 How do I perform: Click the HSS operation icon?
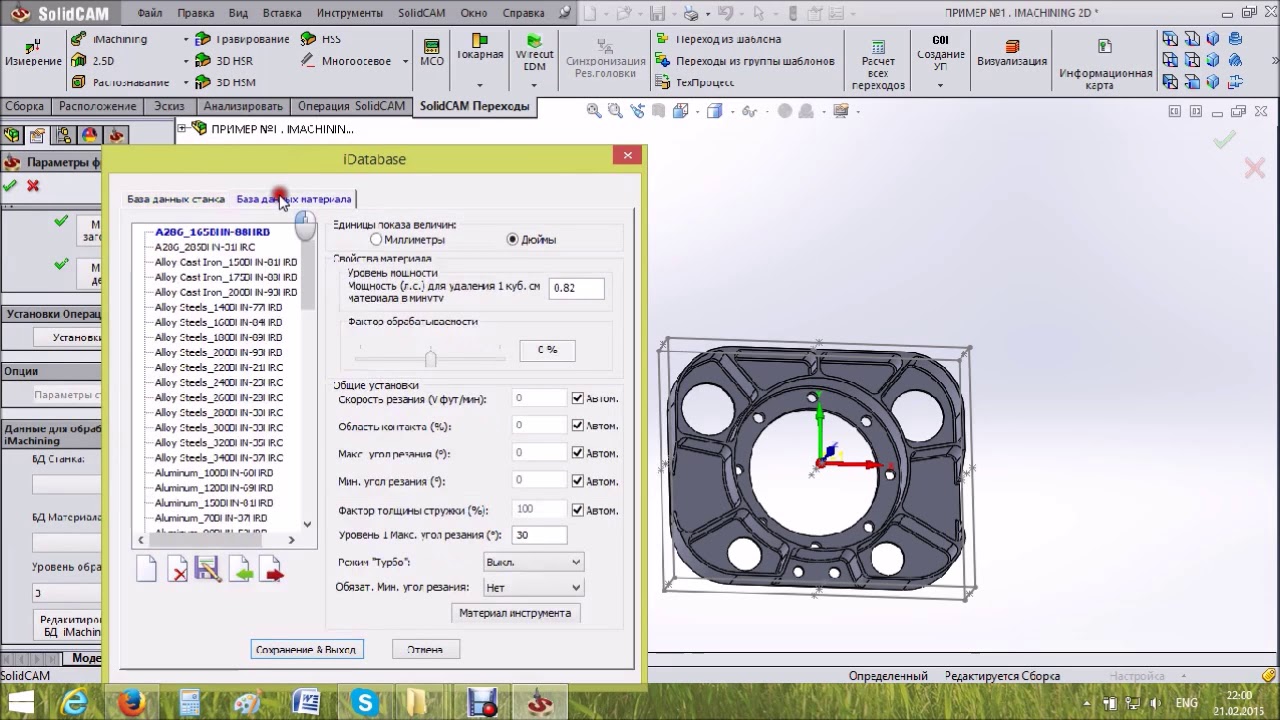[309, 39]
